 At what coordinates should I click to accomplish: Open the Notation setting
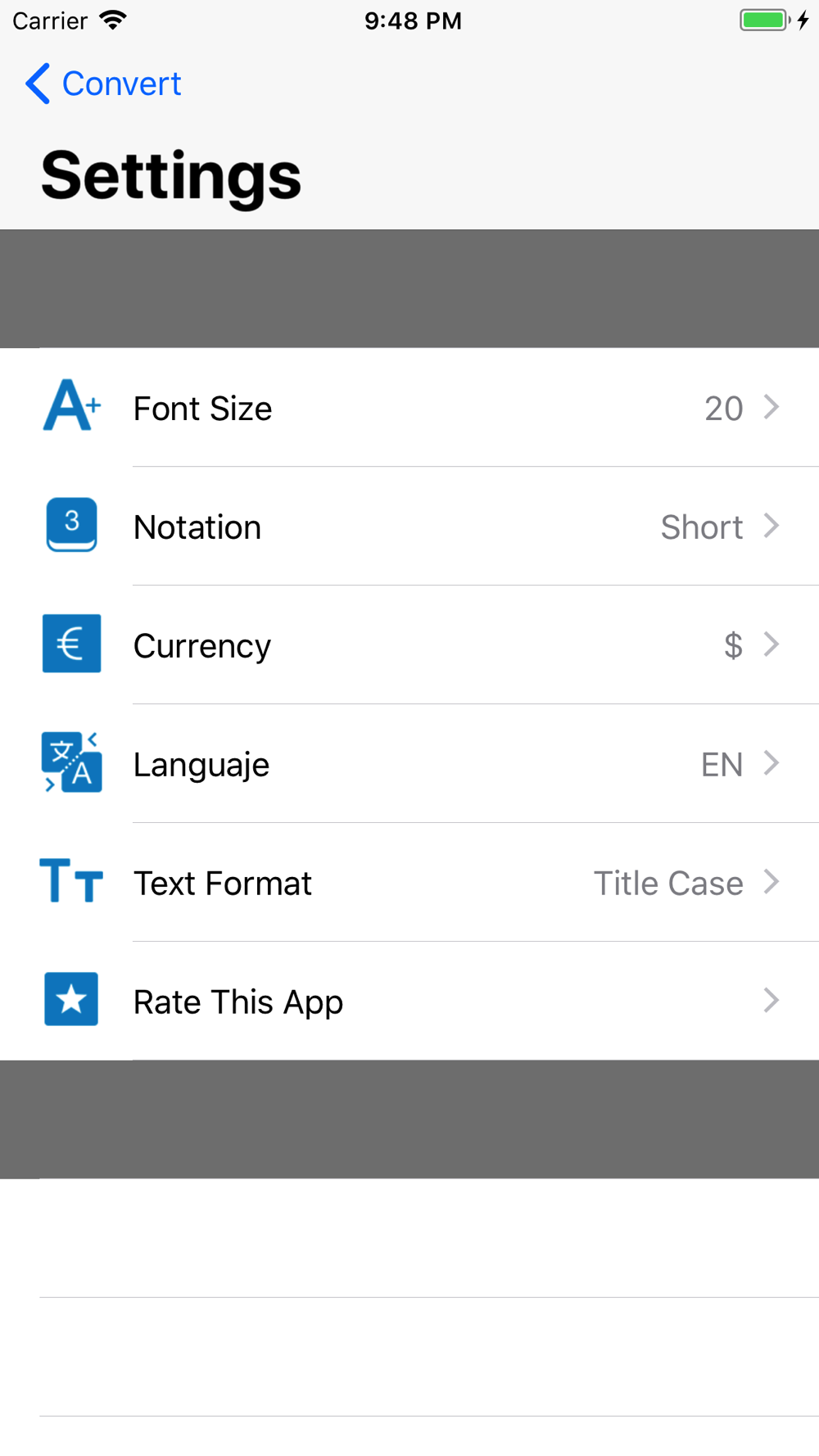[409, 527]
